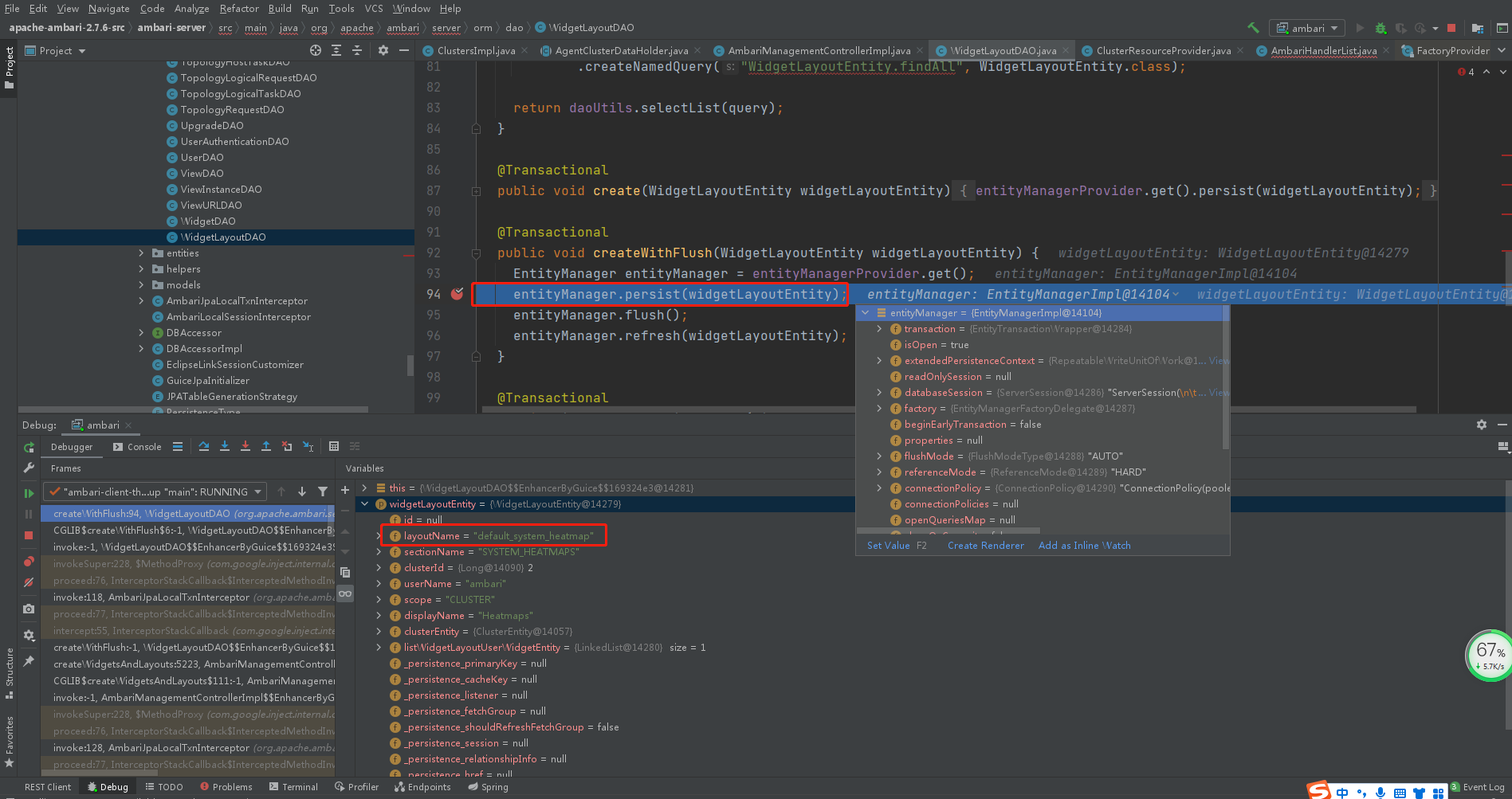The image size is (1512, 799).
Task: Click the Force Step Into red arrow icon
Action: coord(245,446)
